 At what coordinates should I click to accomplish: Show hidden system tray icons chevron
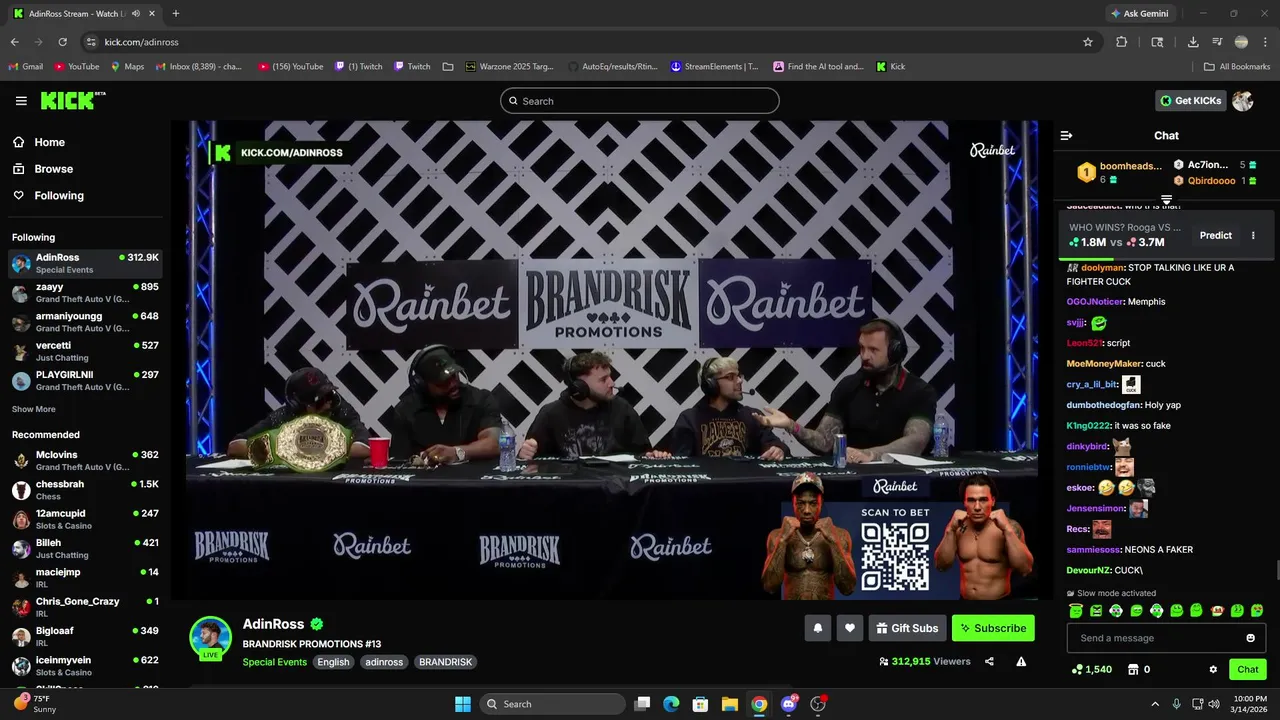tap(1155, 704)
